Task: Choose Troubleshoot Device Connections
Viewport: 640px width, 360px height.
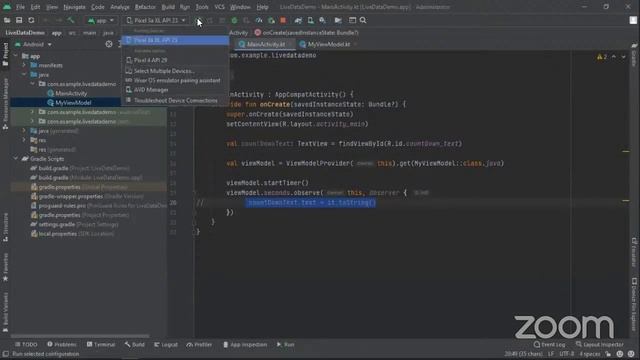Action: click(x=175, y=100)
